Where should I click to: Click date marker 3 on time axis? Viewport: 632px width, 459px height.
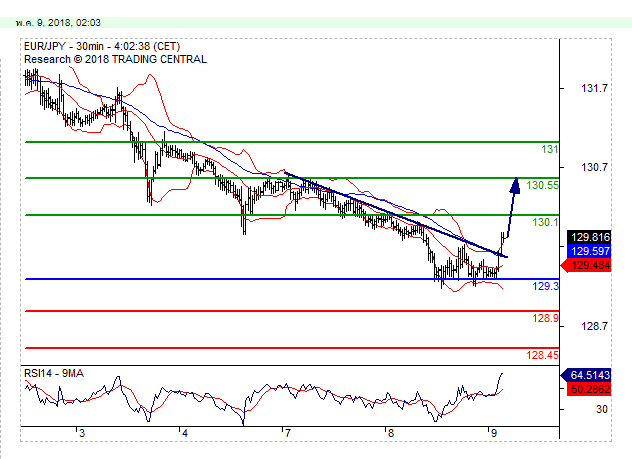click(x=82, y=434)
